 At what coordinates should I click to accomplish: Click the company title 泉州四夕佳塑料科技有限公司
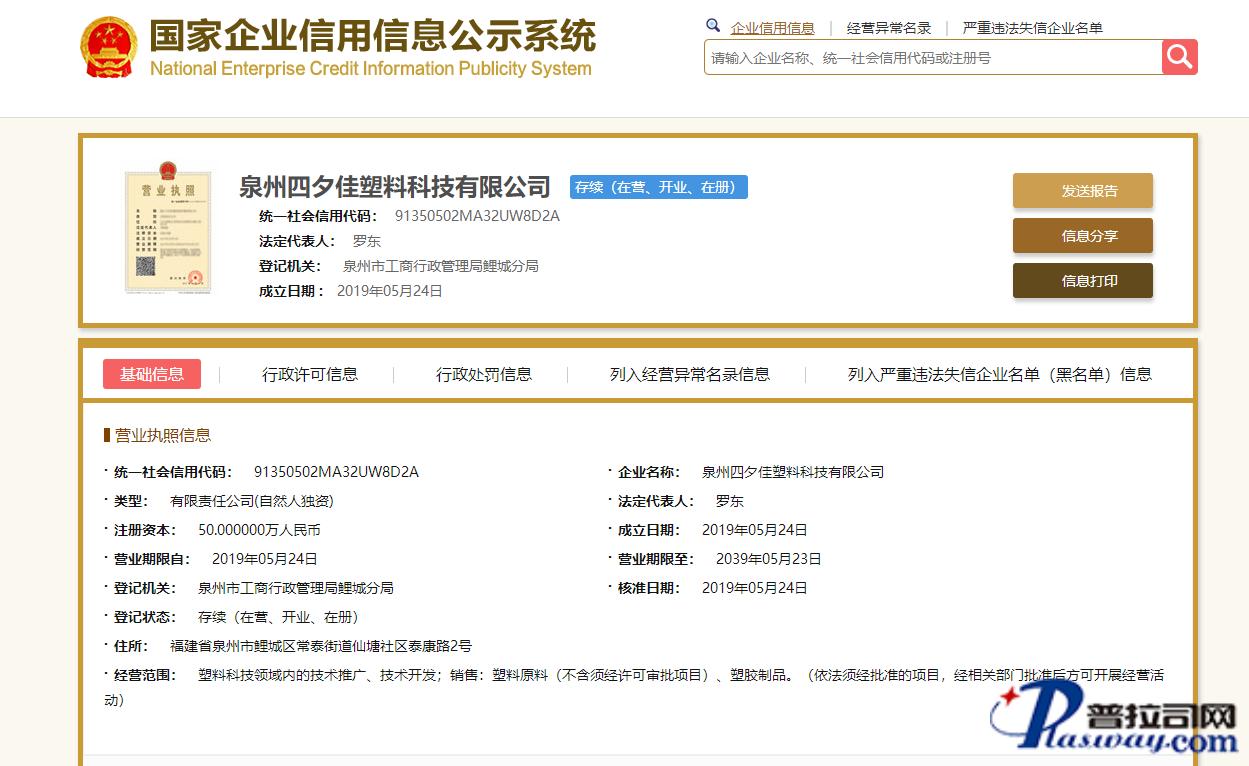[394, 187]
